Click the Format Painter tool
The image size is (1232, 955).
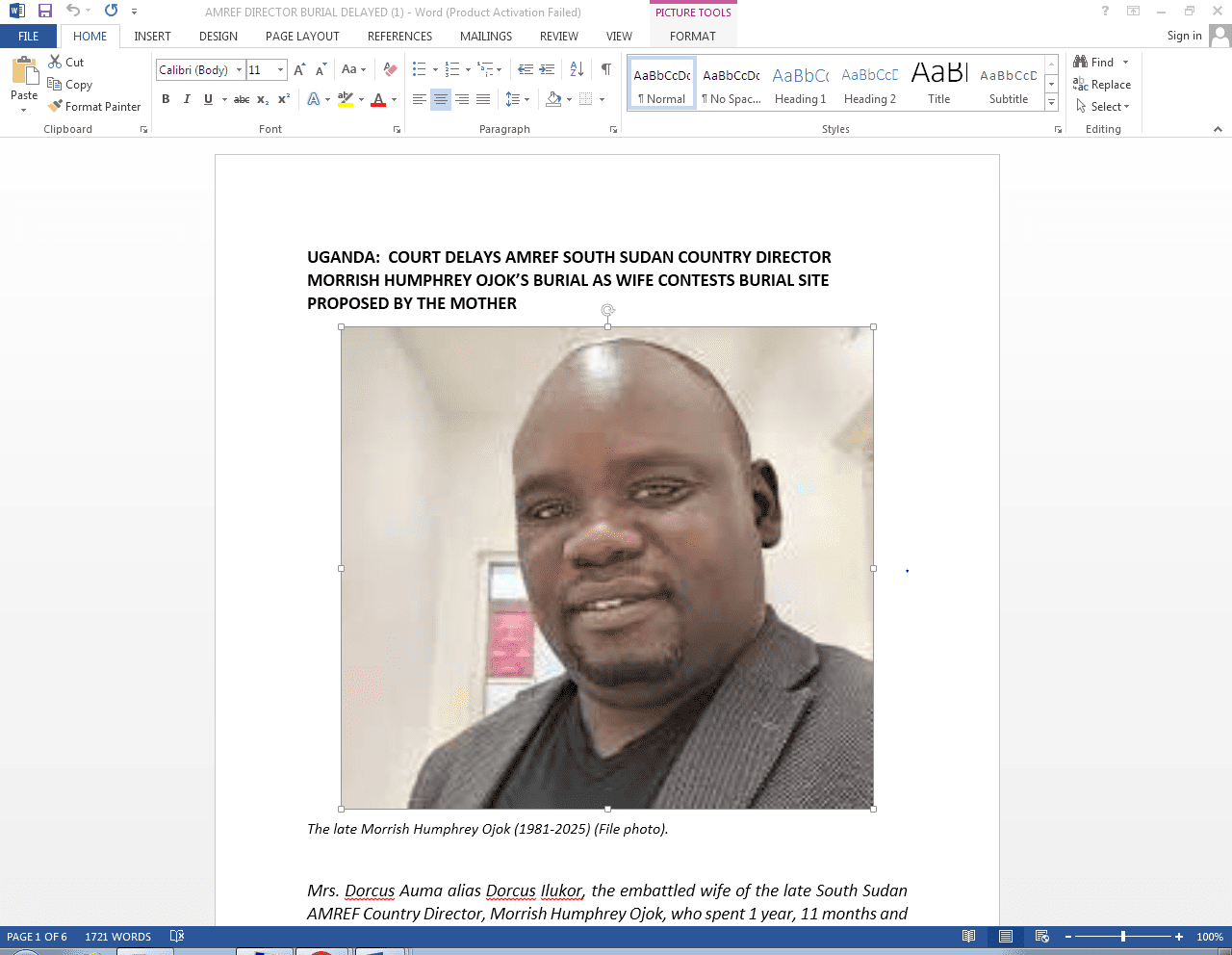(x=94, y=107)
